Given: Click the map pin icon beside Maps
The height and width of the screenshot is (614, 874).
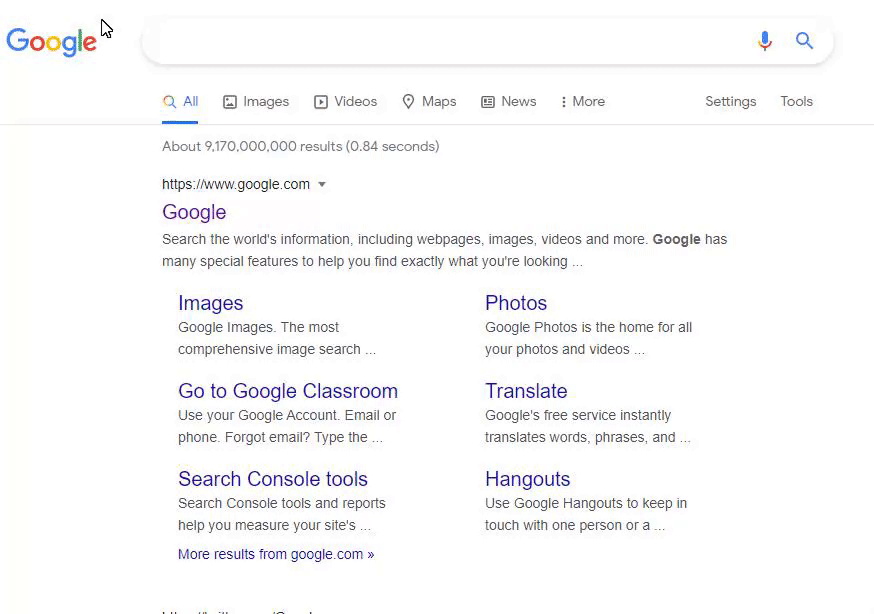Looking at the screenshot, I should pyautogui.click(x=408, y=101).
